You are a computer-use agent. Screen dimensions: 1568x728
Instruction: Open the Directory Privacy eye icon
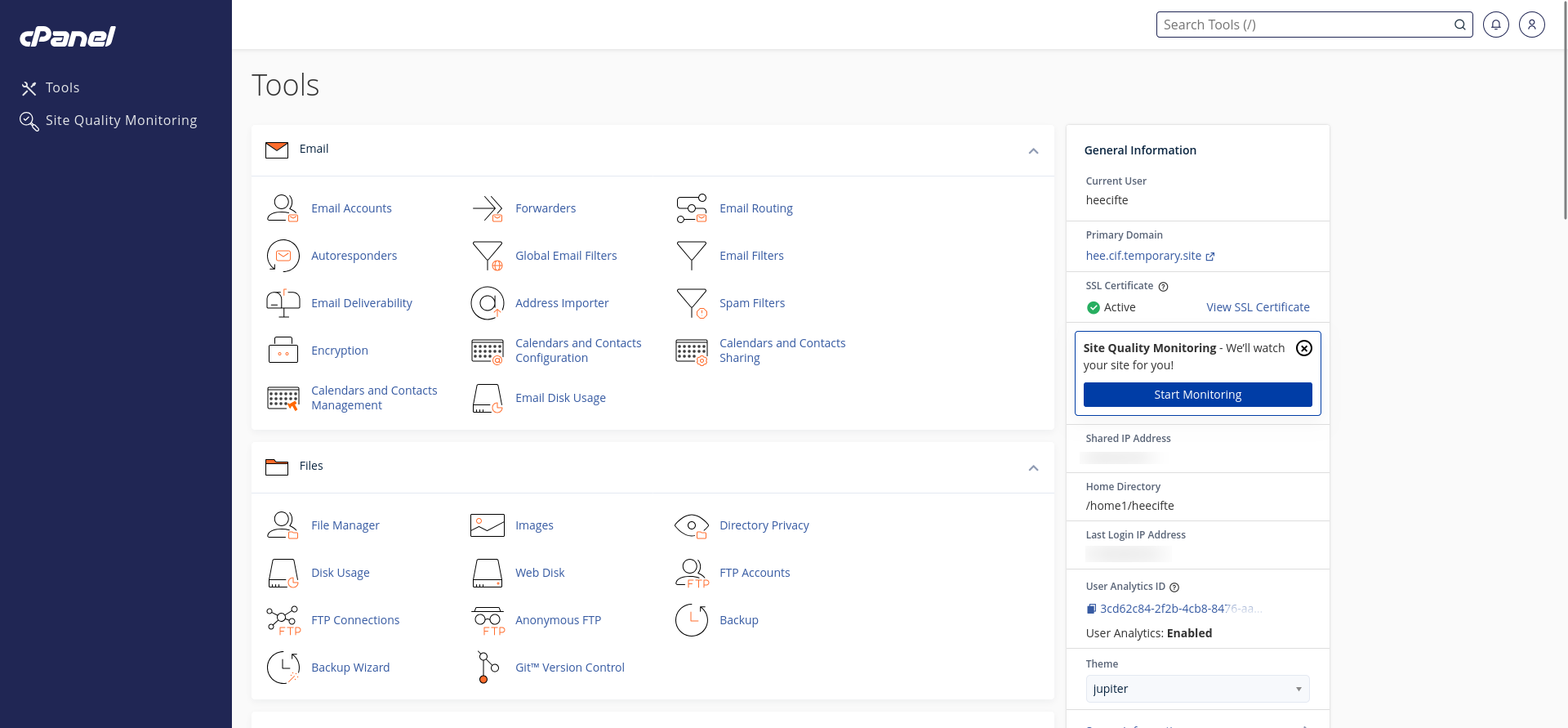[692, 525]
